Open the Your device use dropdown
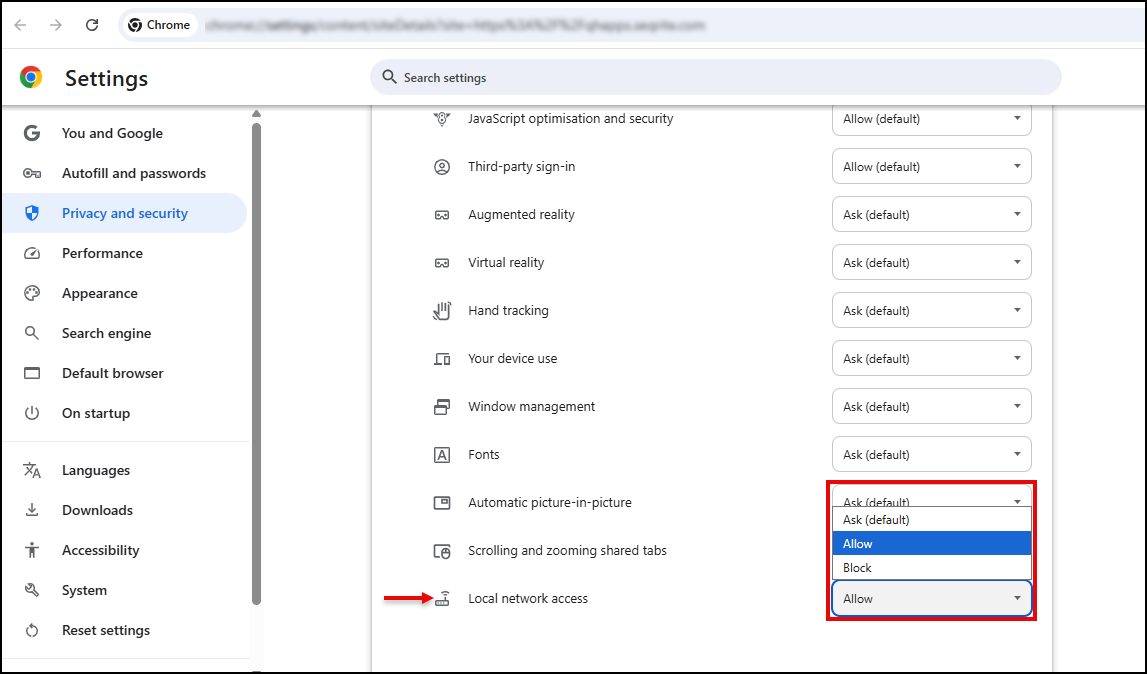 931,359
